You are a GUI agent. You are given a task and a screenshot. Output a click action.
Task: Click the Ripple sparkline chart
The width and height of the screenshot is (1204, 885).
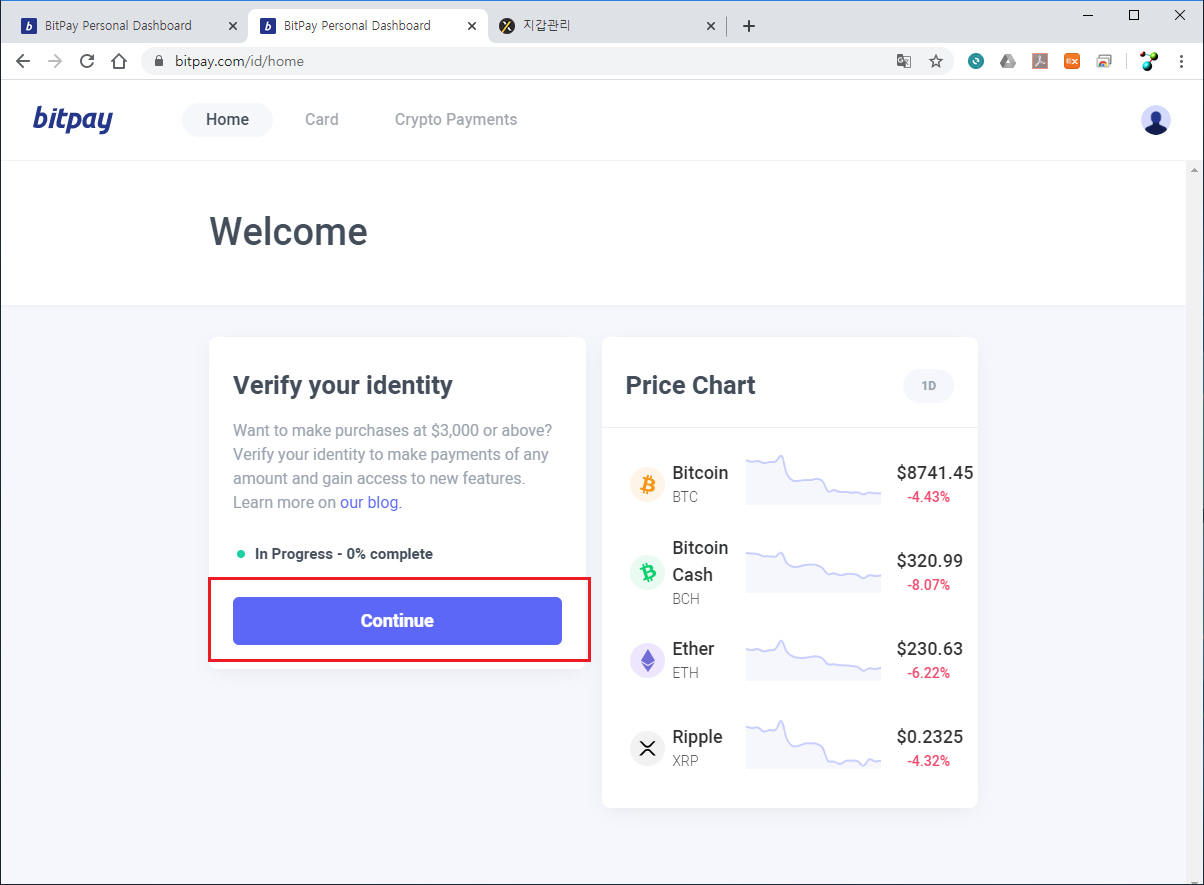[813, 745]
